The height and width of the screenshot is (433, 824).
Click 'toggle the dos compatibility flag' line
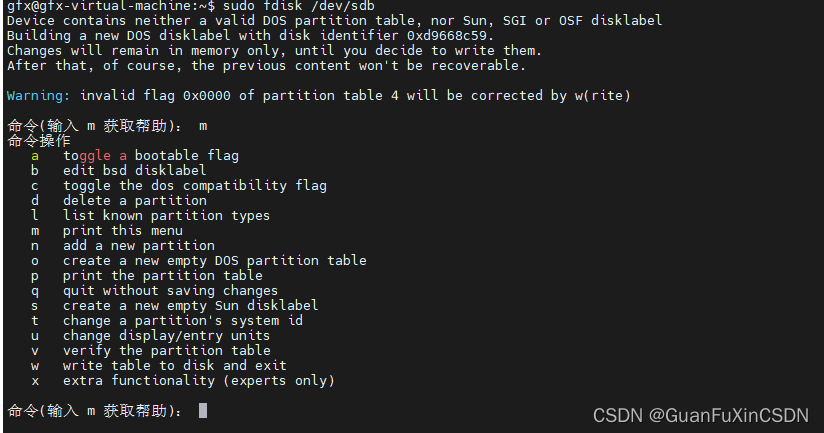(x=194, y=185)
